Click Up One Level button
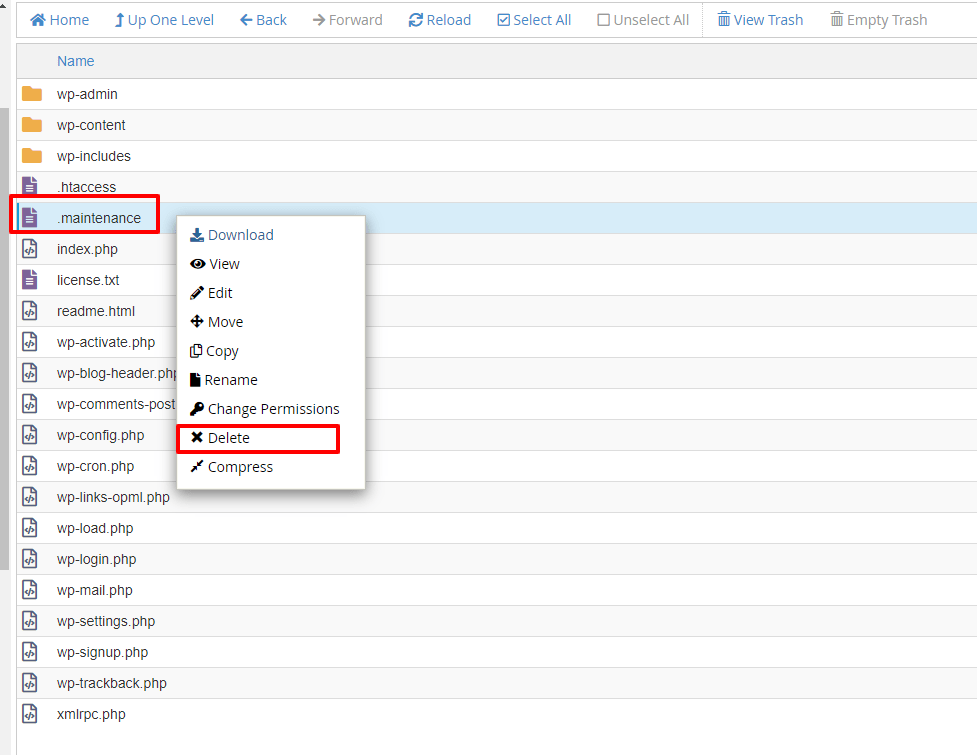Viewport: 977px width, 755px height. coord(164,20)
